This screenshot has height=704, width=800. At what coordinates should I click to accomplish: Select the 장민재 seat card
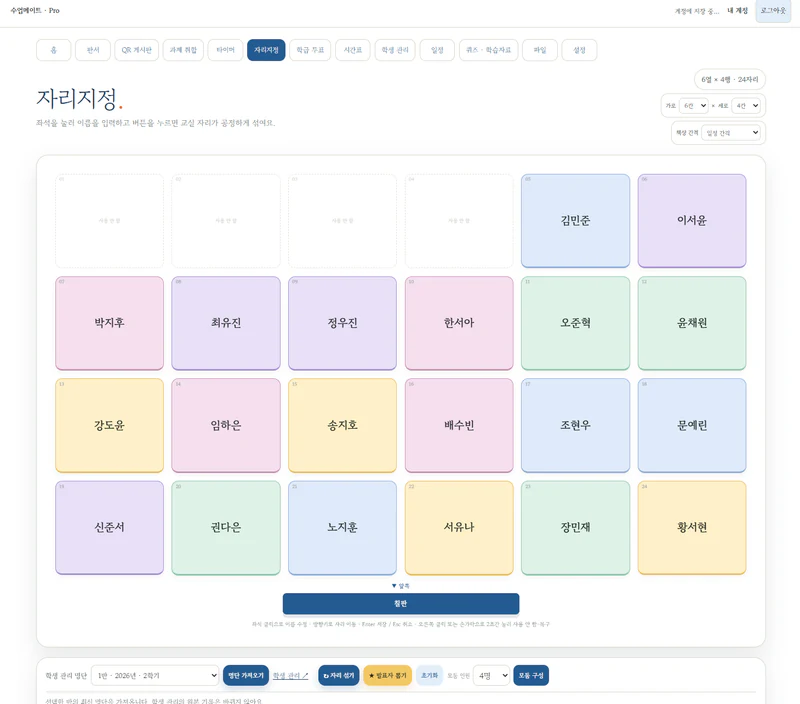pyautogui.click(x=576, y=527)
